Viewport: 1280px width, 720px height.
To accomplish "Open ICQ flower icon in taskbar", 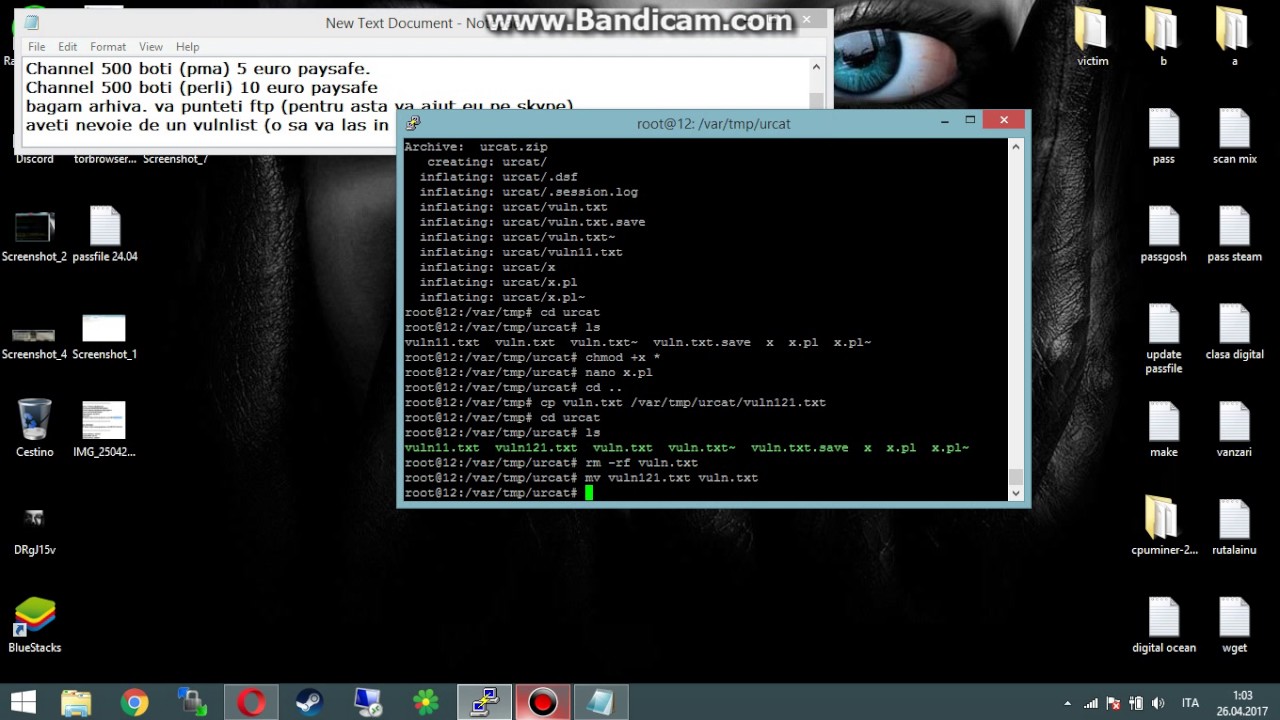I will click(426, 702).
